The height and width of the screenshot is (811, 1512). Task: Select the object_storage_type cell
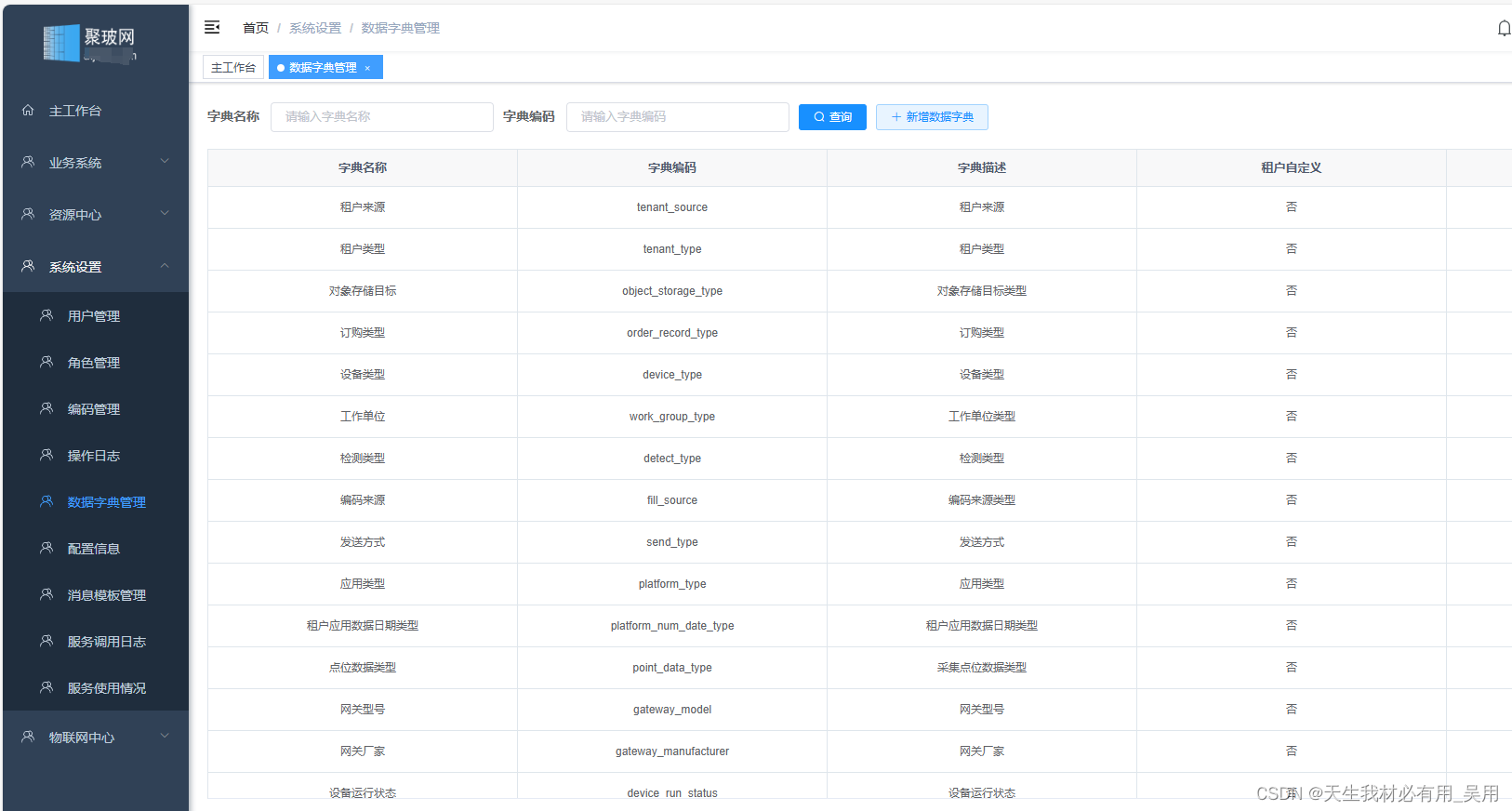click(672, 291)
